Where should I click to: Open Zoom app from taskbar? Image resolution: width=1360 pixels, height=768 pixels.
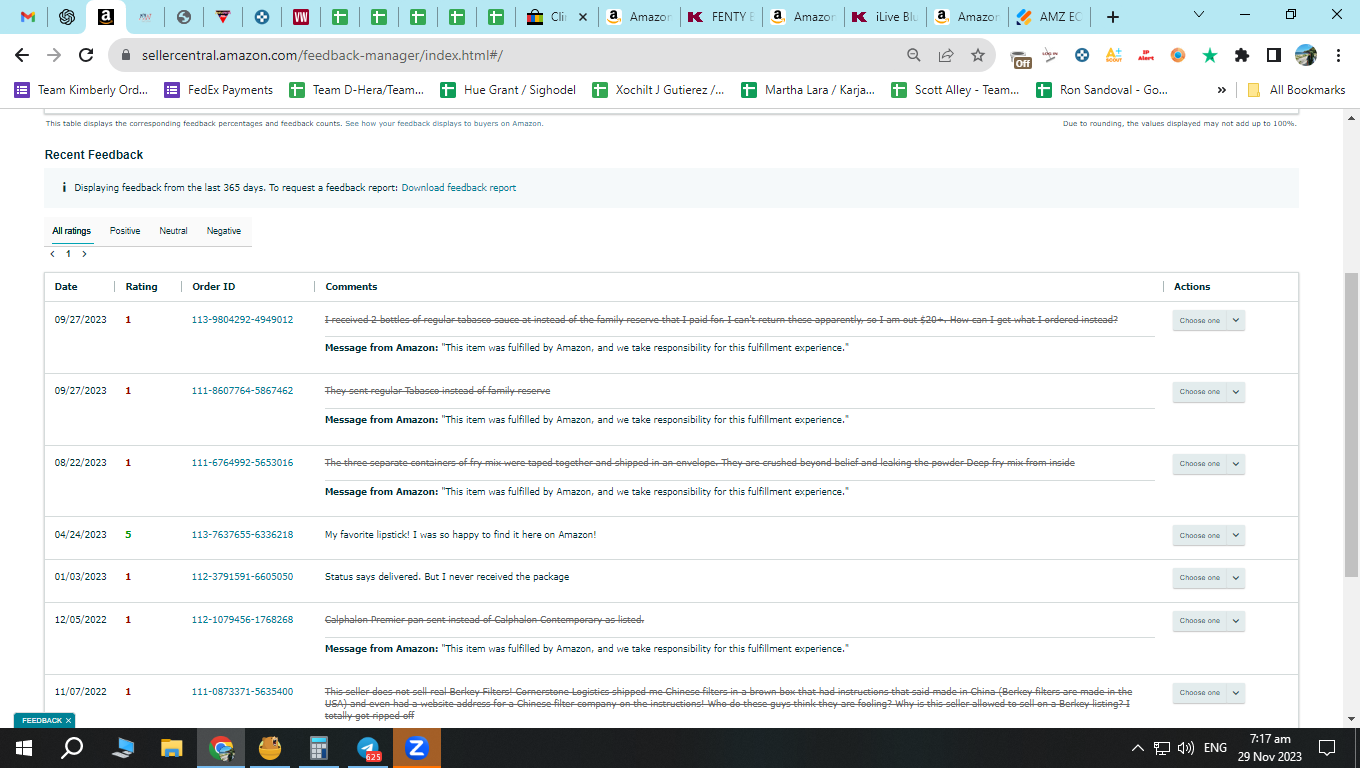(417, 747)
